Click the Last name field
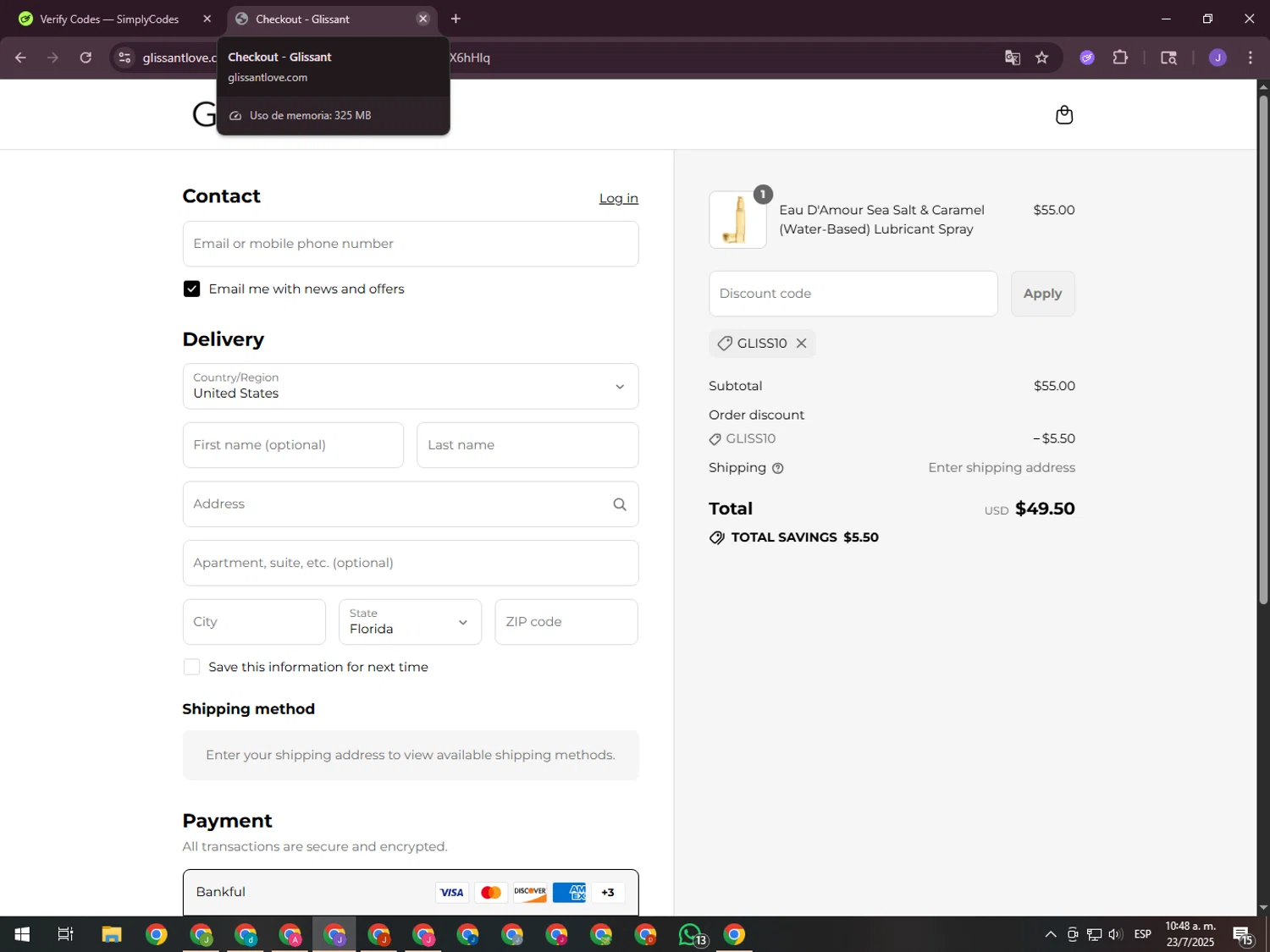 [x=527, y=445]
